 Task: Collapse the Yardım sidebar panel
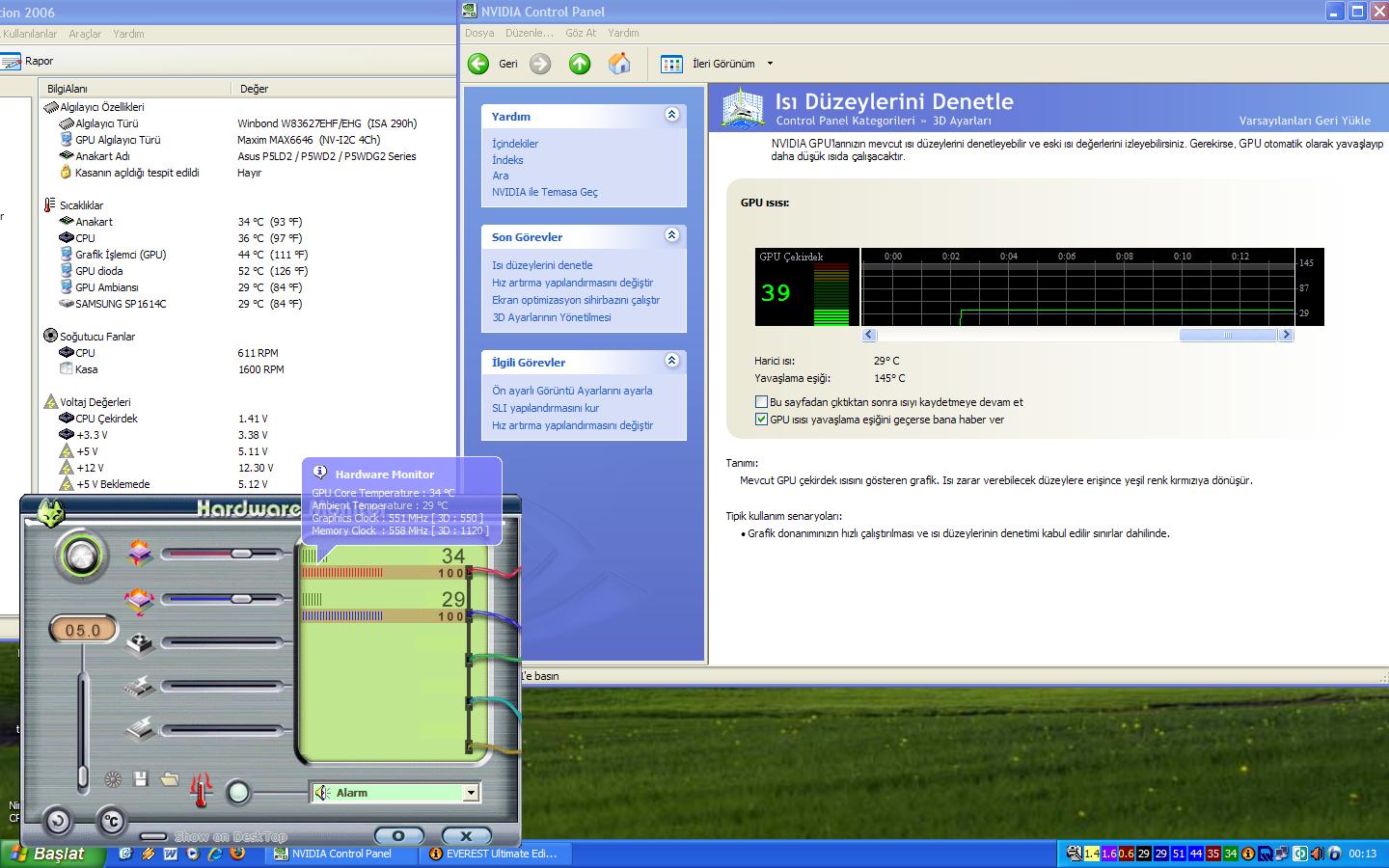(x=672, y=115)
